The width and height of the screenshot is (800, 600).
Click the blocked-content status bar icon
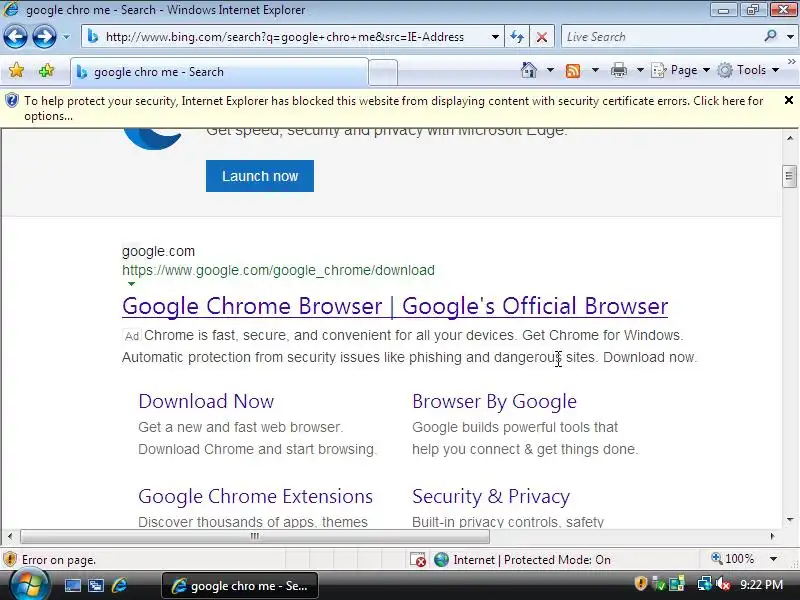(x=418, y=560)
